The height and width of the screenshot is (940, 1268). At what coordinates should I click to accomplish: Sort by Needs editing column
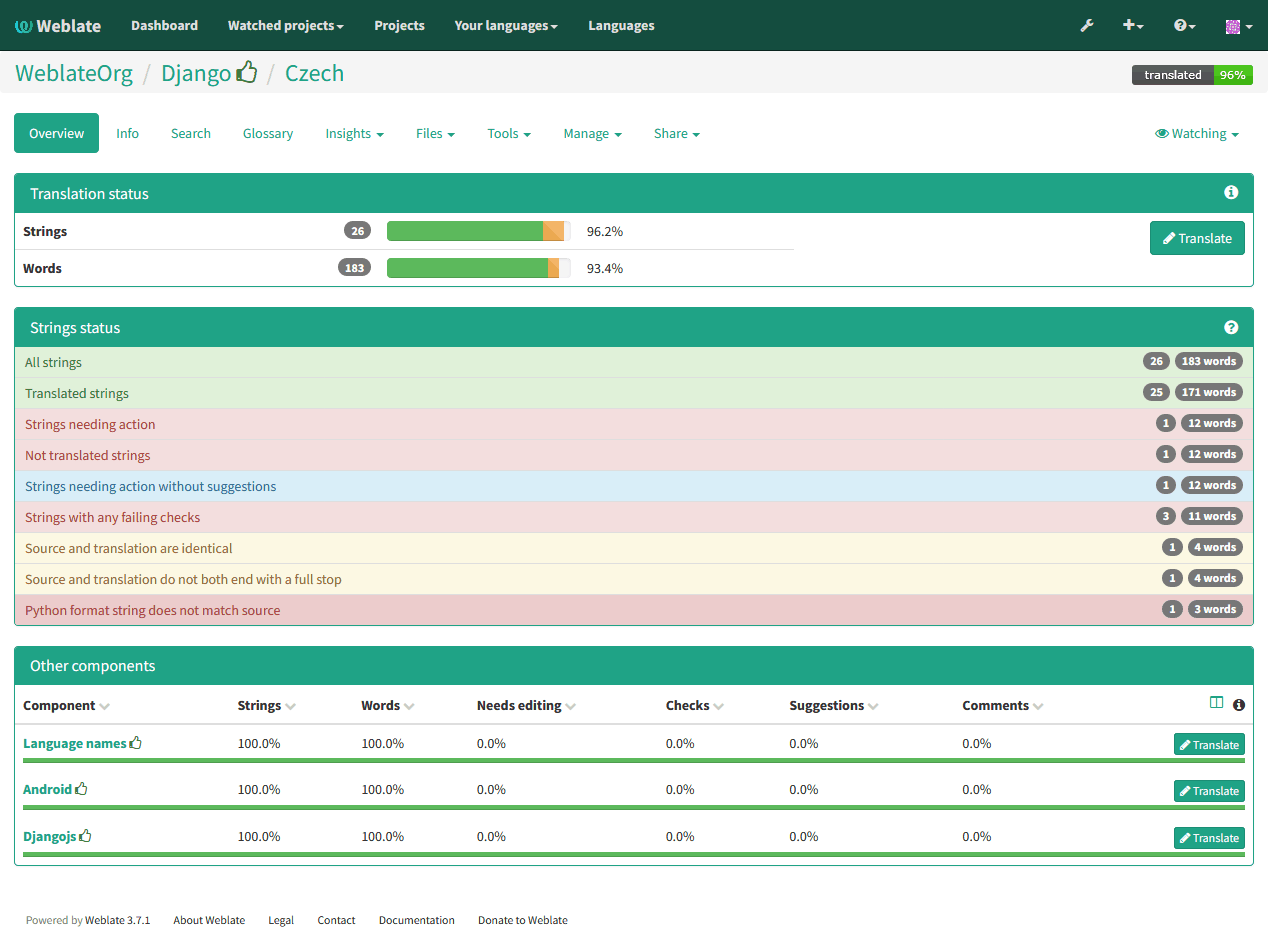click(526, 705)
